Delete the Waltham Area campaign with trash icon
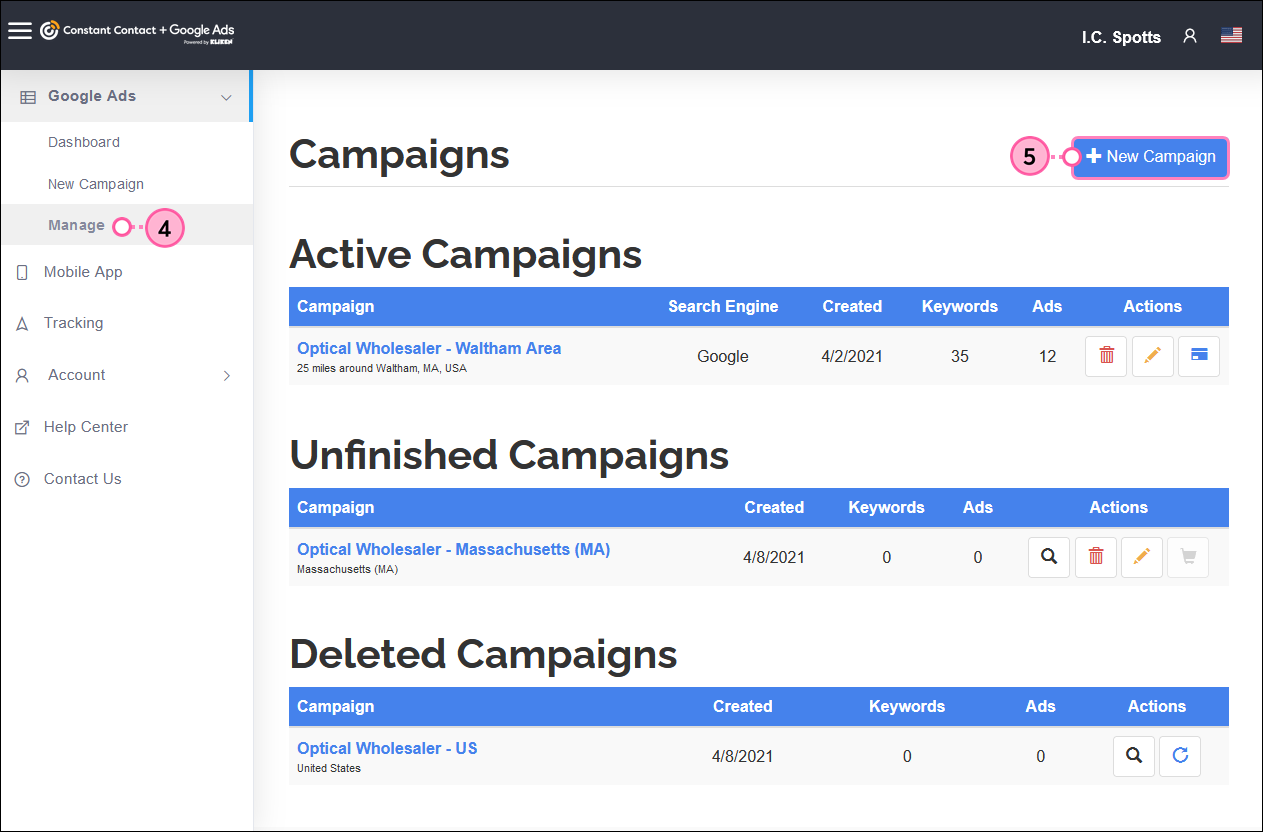1263x832 pixels. click(1106, 356)
